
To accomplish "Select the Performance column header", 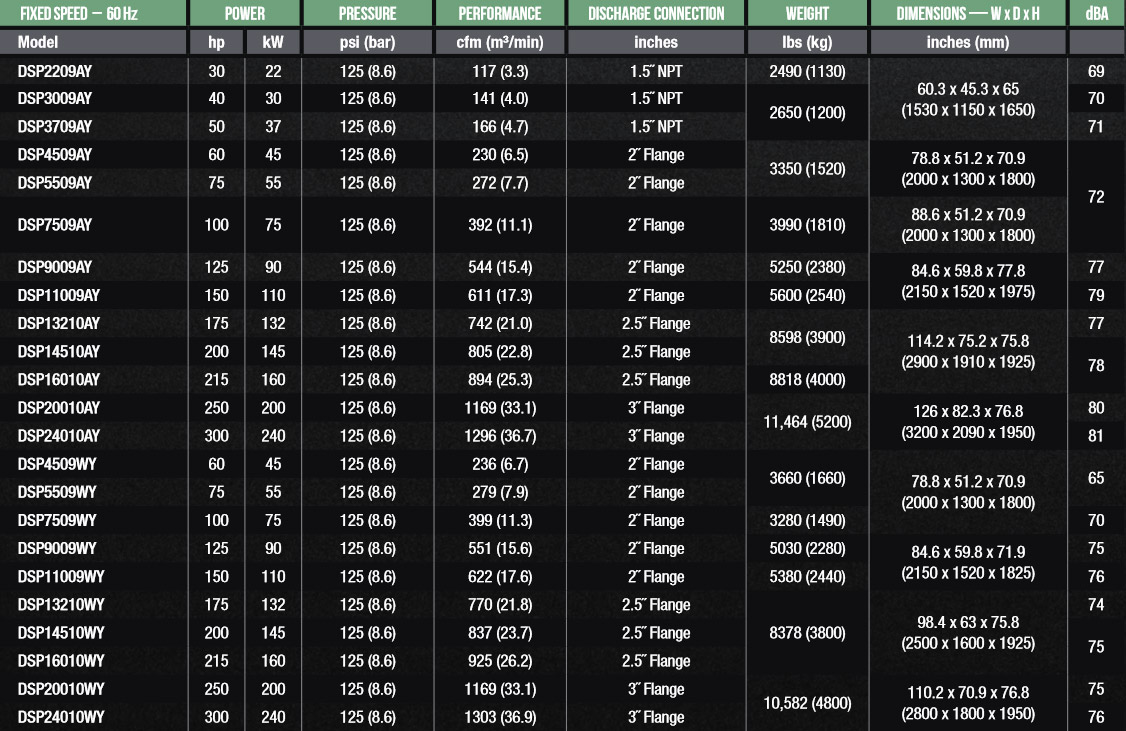I will [x=500, y=14].
